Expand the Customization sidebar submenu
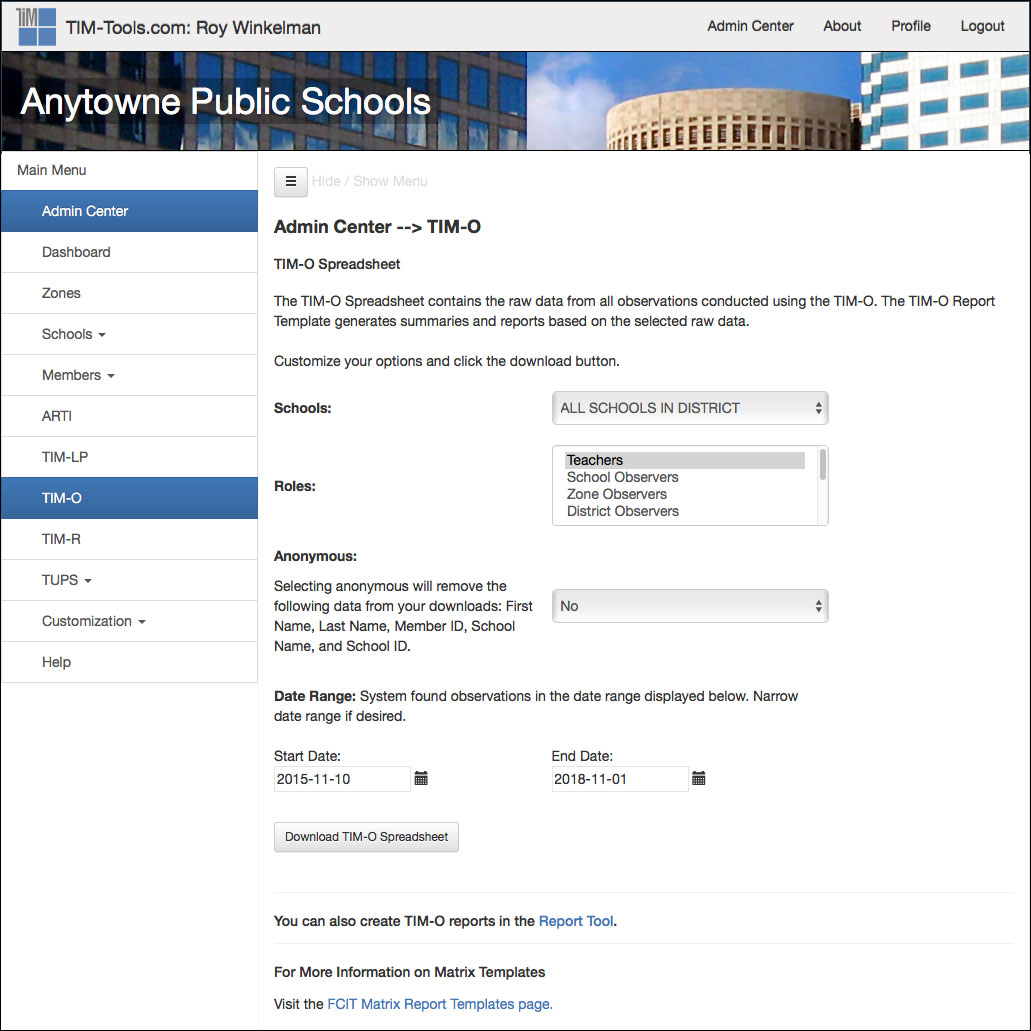 coord(130,621)
